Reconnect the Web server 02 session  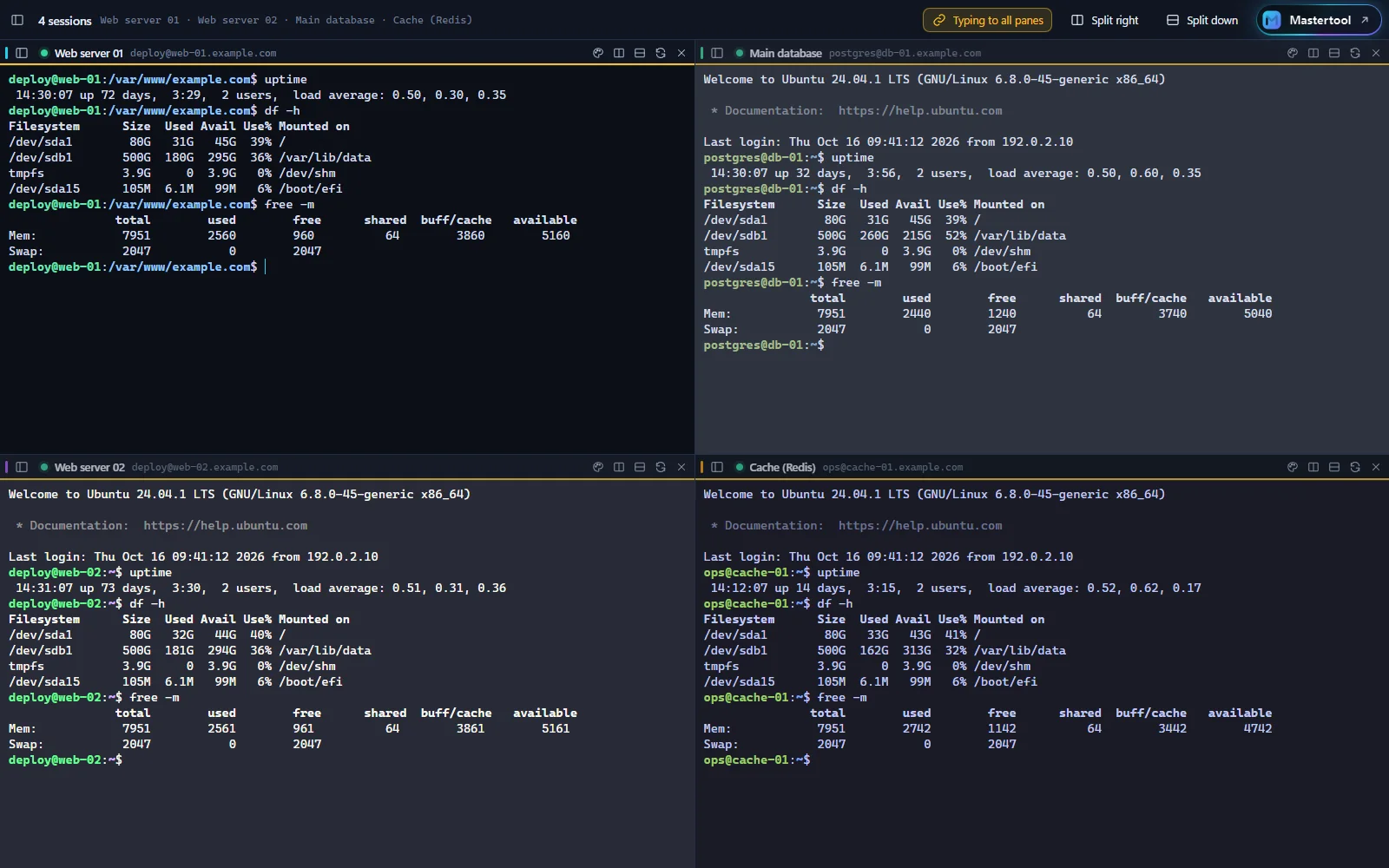[x=661, y=467]
